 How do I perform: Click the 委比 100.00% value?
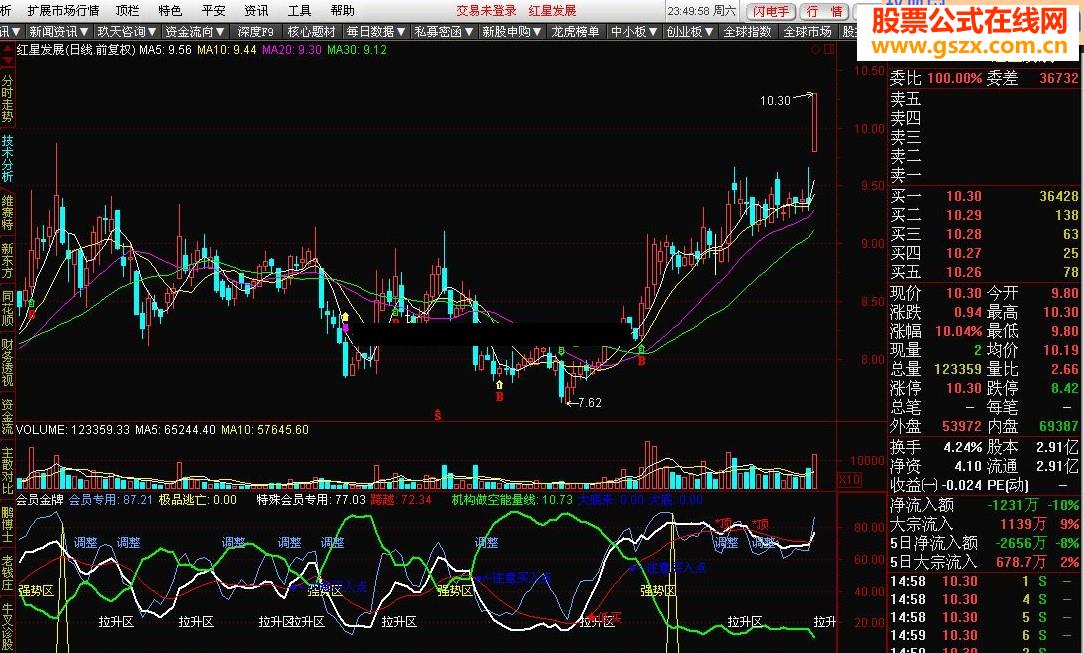click(954, 78)
